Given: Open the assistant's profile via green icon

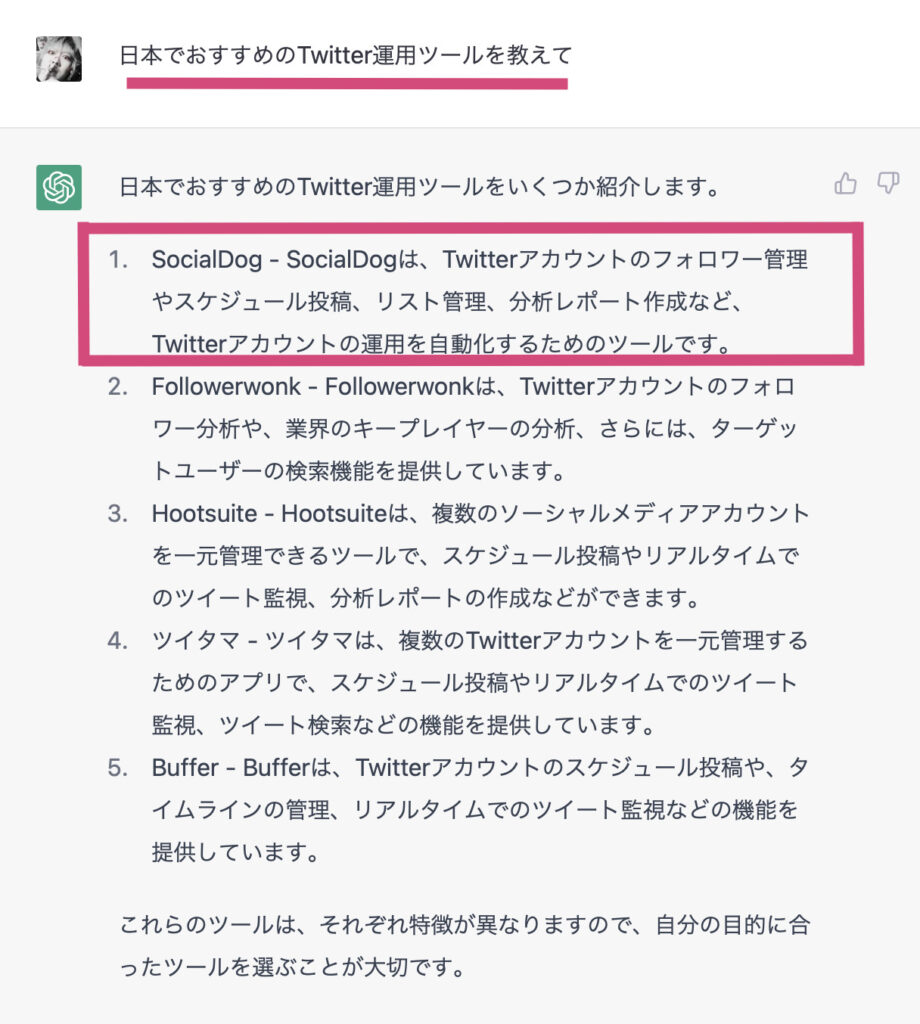Looking at the screenshot, I should click(x=60, y=185).
